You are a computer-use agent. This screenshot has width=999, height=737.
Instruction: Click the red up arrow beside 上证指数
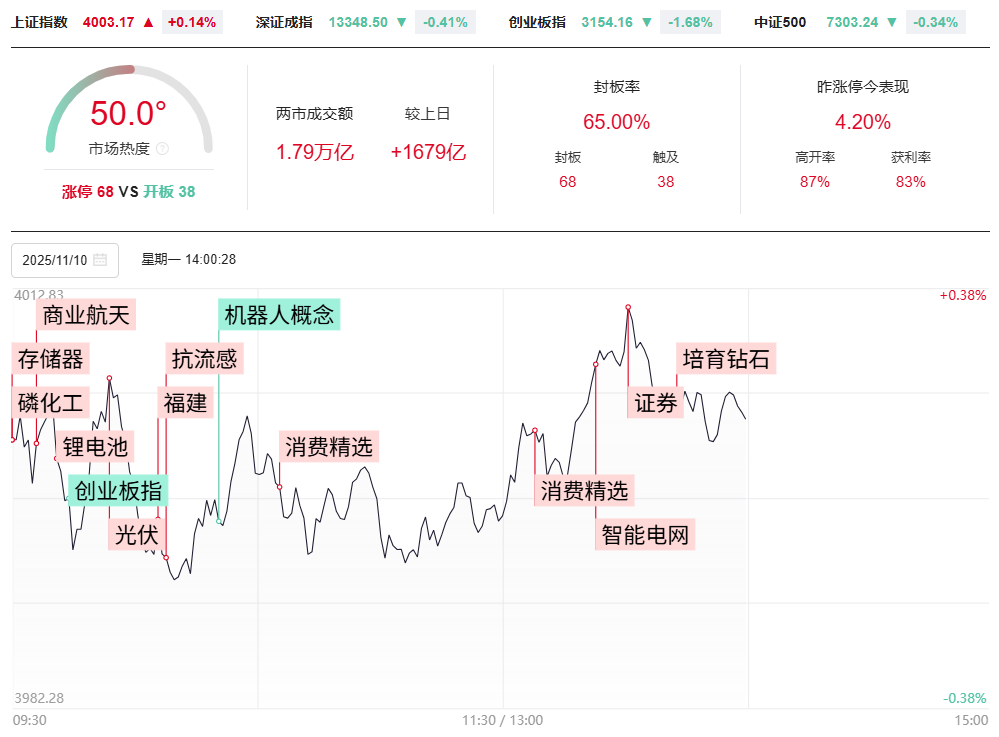(148, 22)
